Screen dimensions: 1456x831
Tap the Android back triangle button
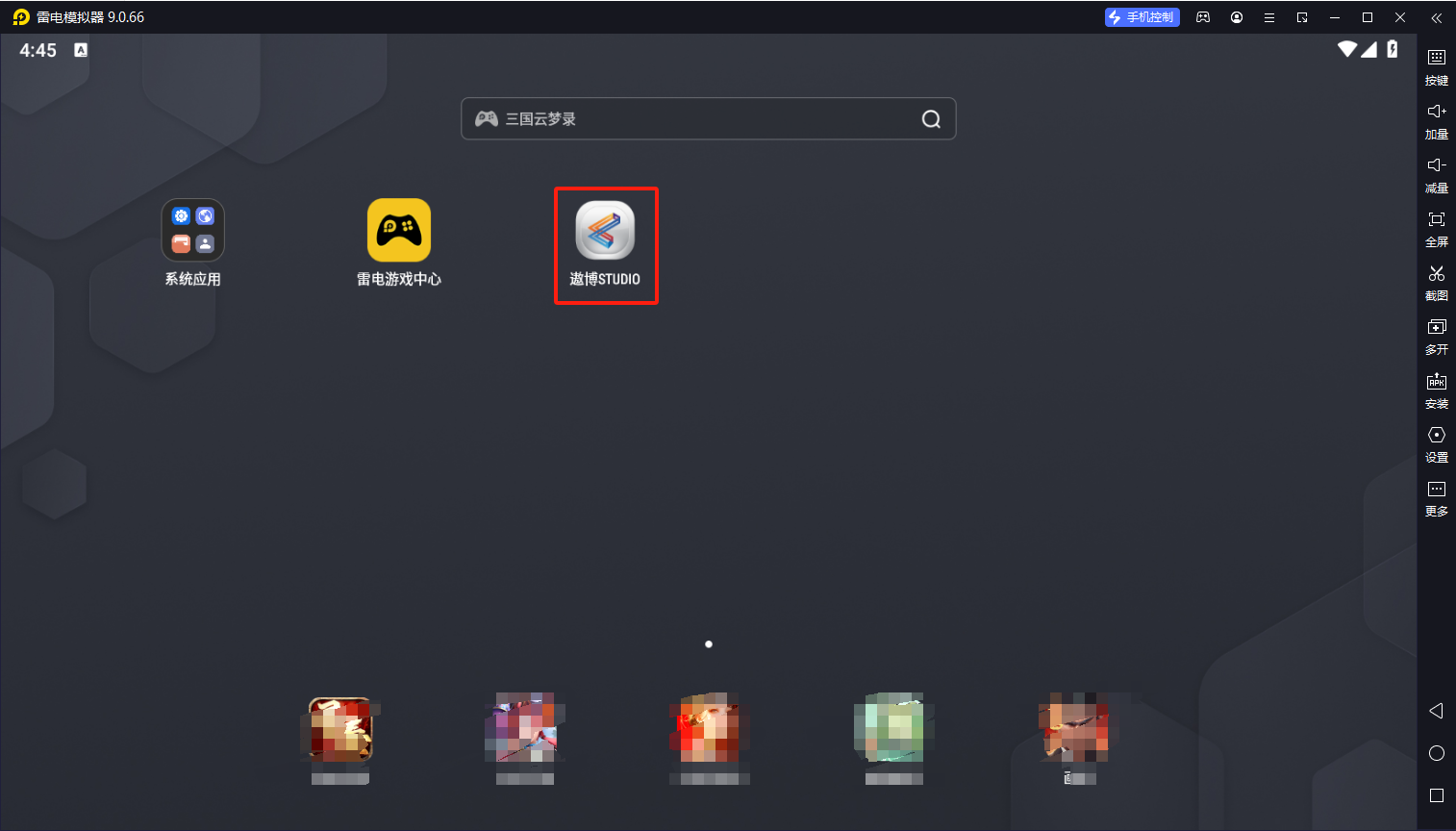click(1436, 711)
